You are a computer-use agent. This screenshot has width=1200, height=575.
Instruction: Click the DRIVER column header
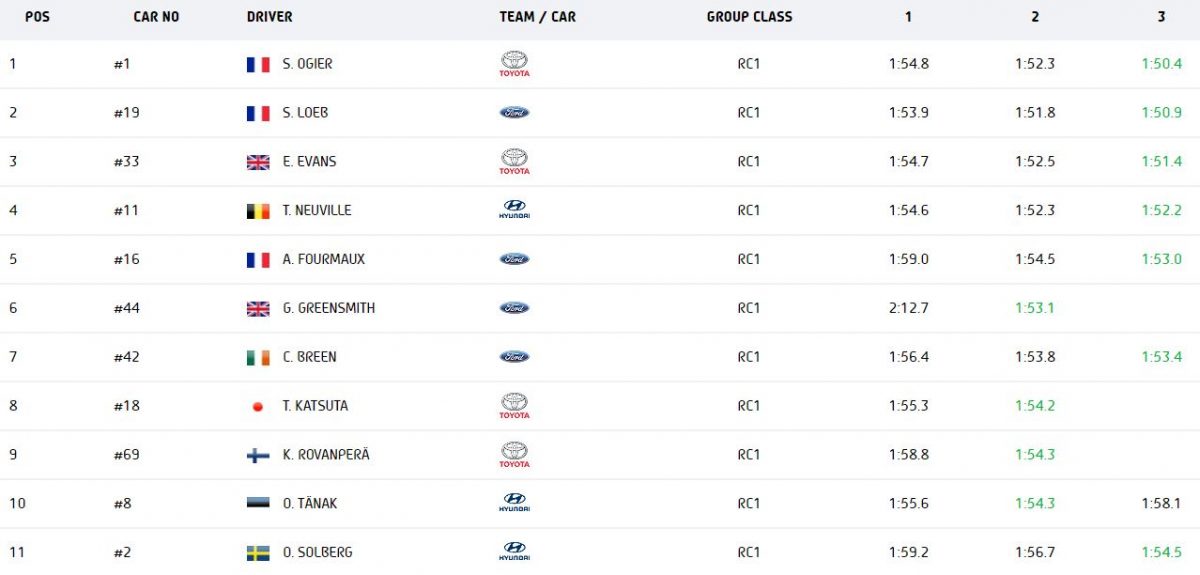269,17
